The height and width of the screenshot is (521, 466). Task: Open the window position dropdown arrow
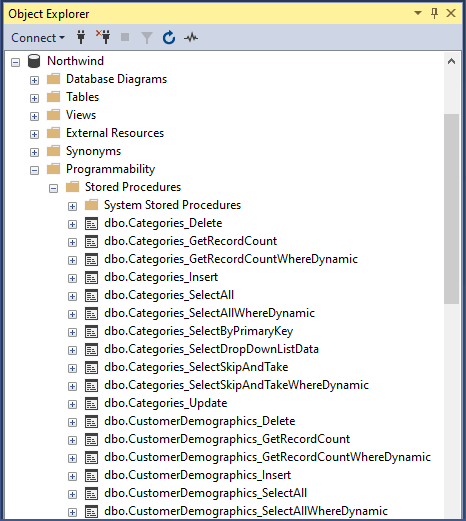click(x=418, y=13)
